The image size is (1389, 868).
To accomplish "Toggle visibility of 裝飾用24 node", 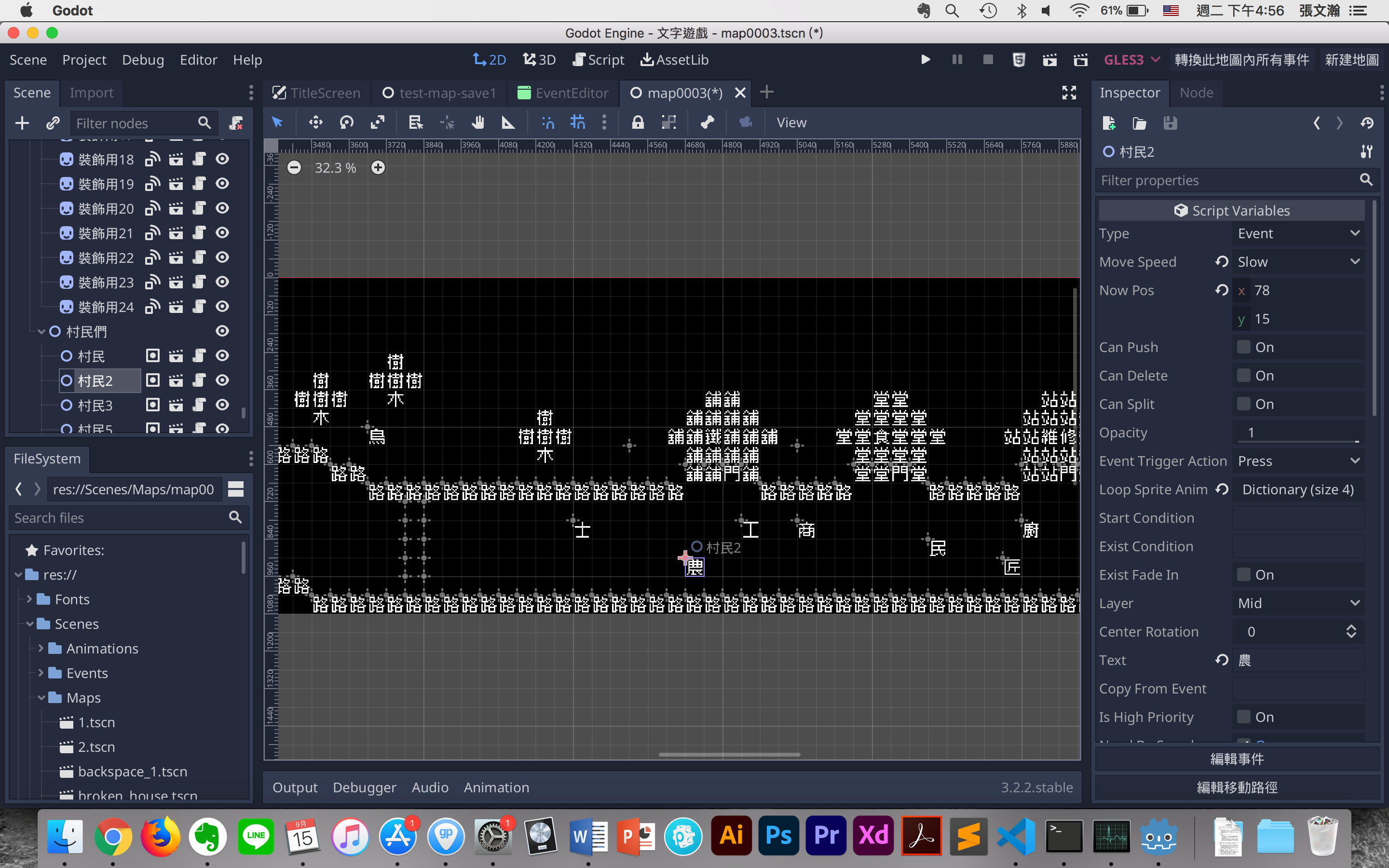I will tap(222, 307).
